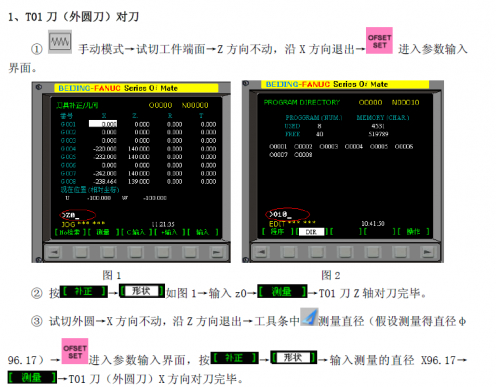
Task: Select program O0001 in the directory list
Action: tap(278, 147)
